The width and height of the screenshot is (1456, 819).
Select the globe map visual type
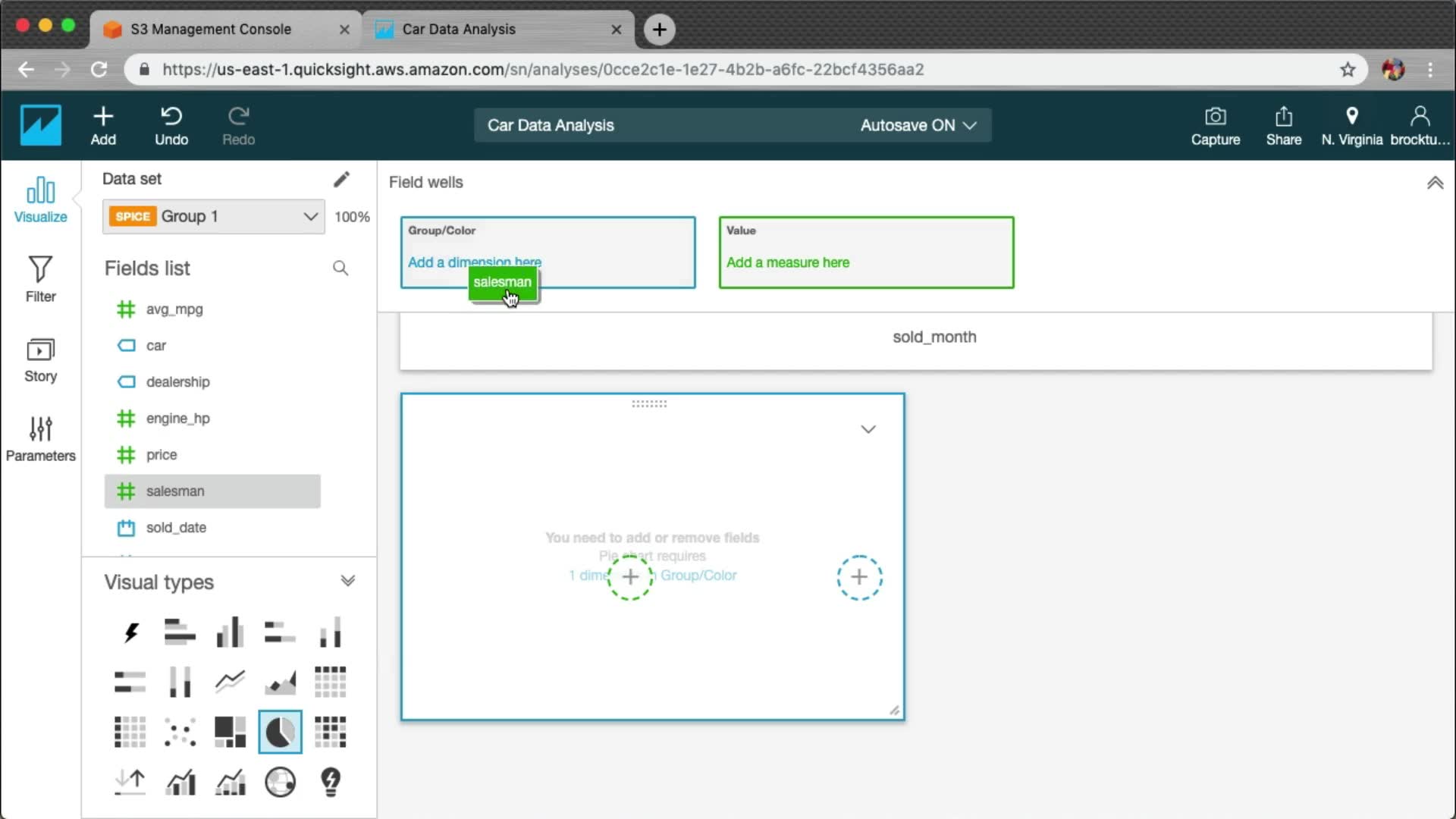280,782
